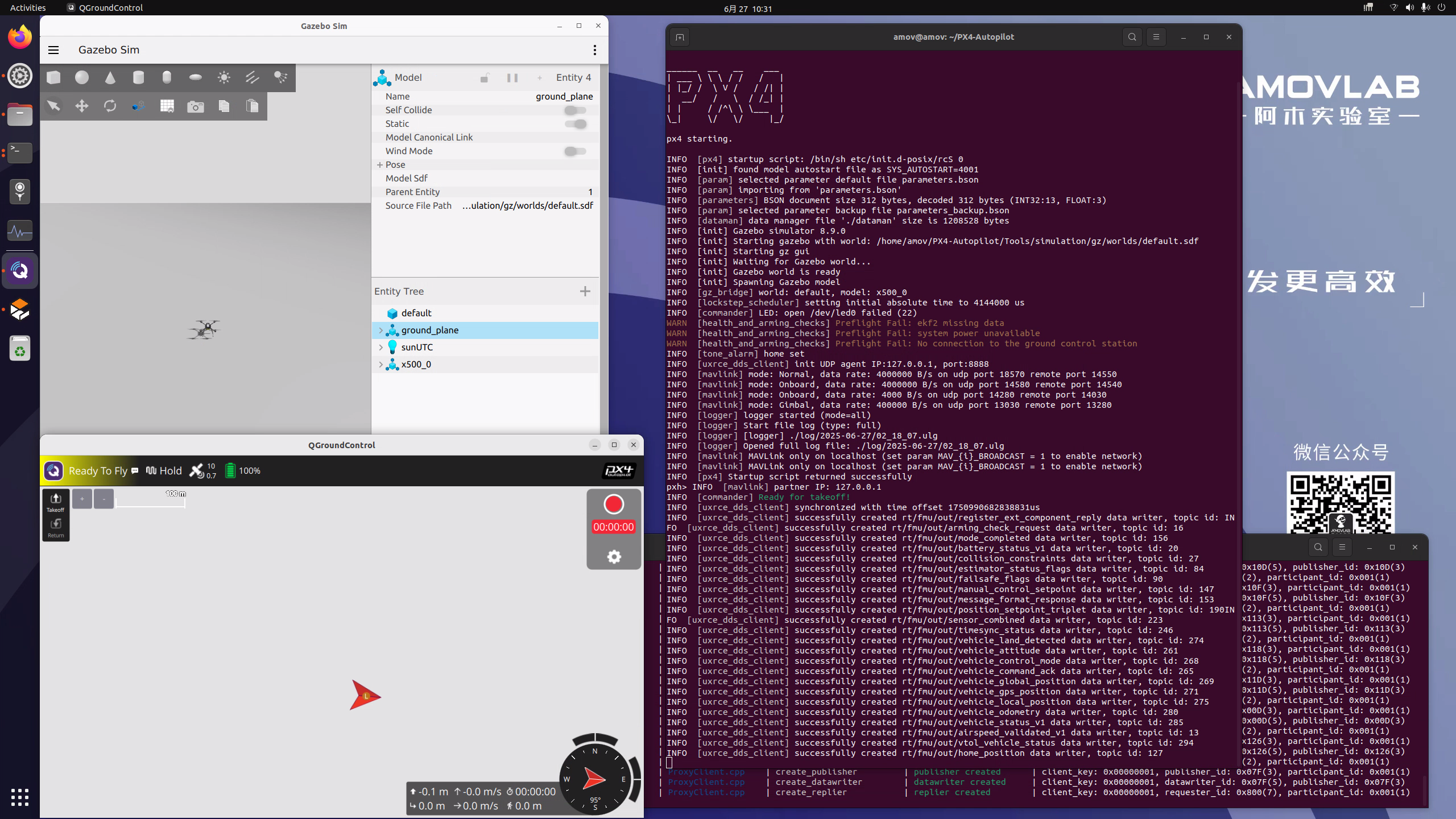This screenshot has height=819, width=1456.
Task: Zoom in the map with plus button
Action: pos(82,499)
